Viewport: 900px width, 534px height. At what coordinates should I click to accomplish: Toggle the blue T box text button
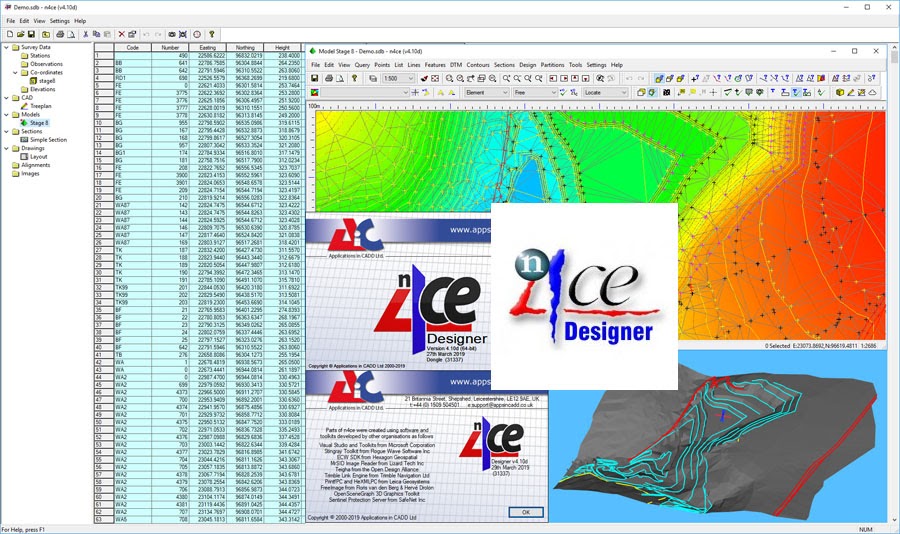[785, 92]
